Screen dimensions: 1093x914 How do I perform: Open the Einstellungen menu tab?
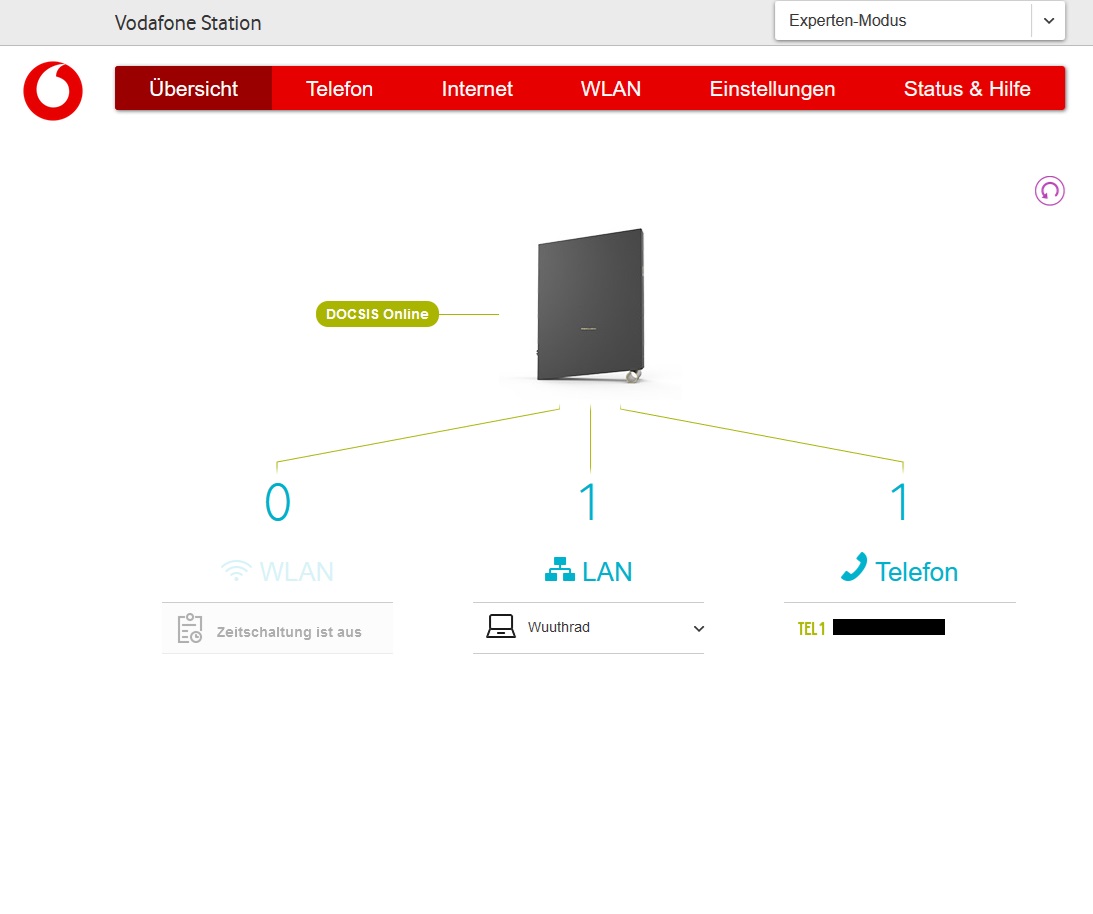point(772,89)
